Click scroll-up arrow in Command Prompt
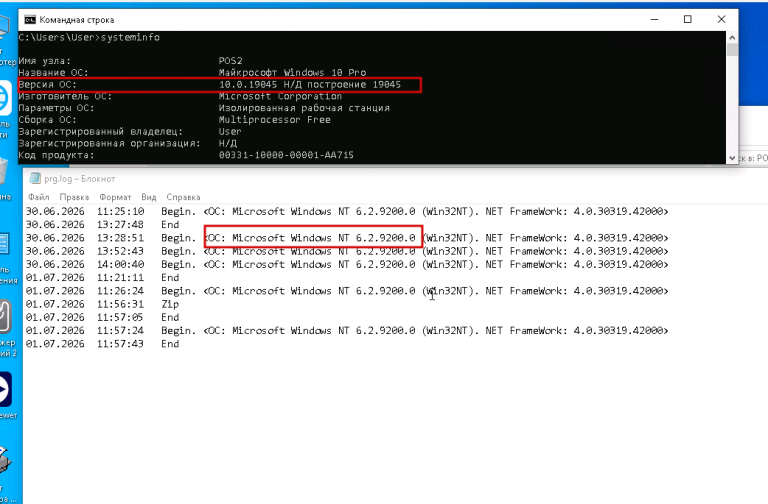 (x=732, y=37)
